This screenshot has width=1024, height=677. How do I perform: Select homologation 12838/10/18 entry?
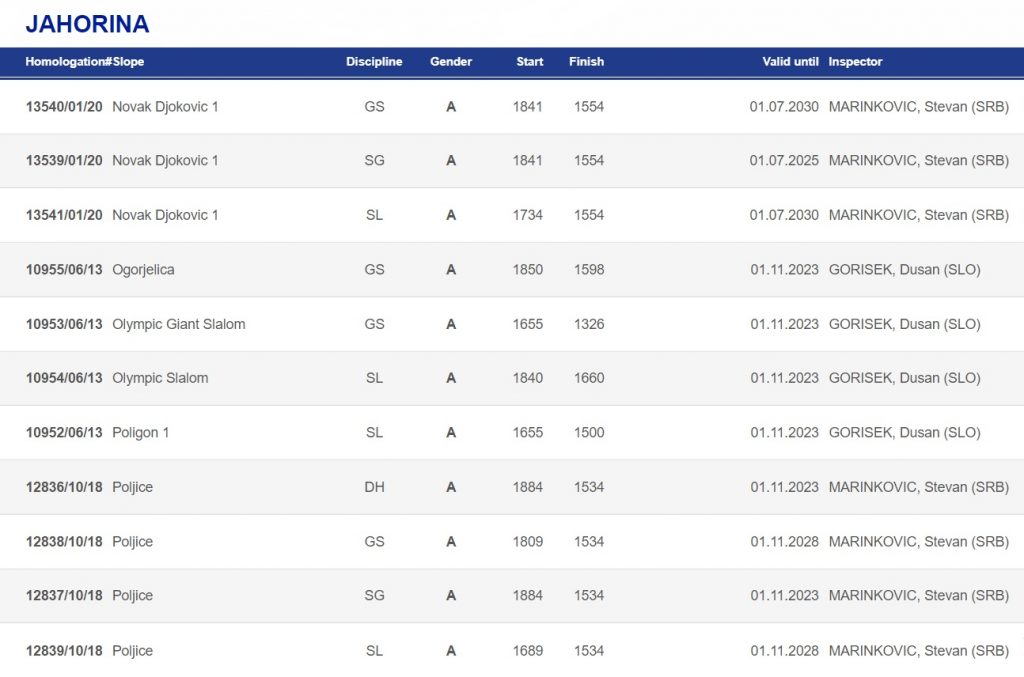click(x=64, y=542)
